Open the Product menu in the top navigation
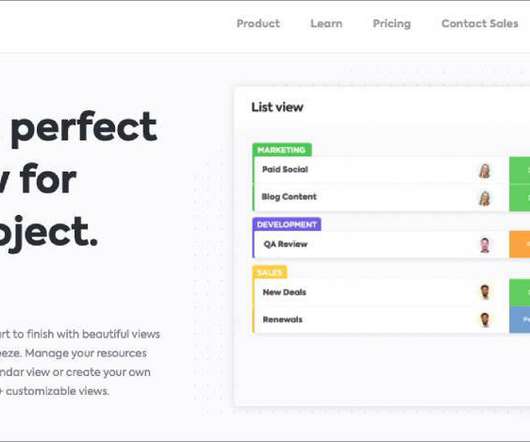530x442 pixels. pyautogui.click(x=258, y=24)
